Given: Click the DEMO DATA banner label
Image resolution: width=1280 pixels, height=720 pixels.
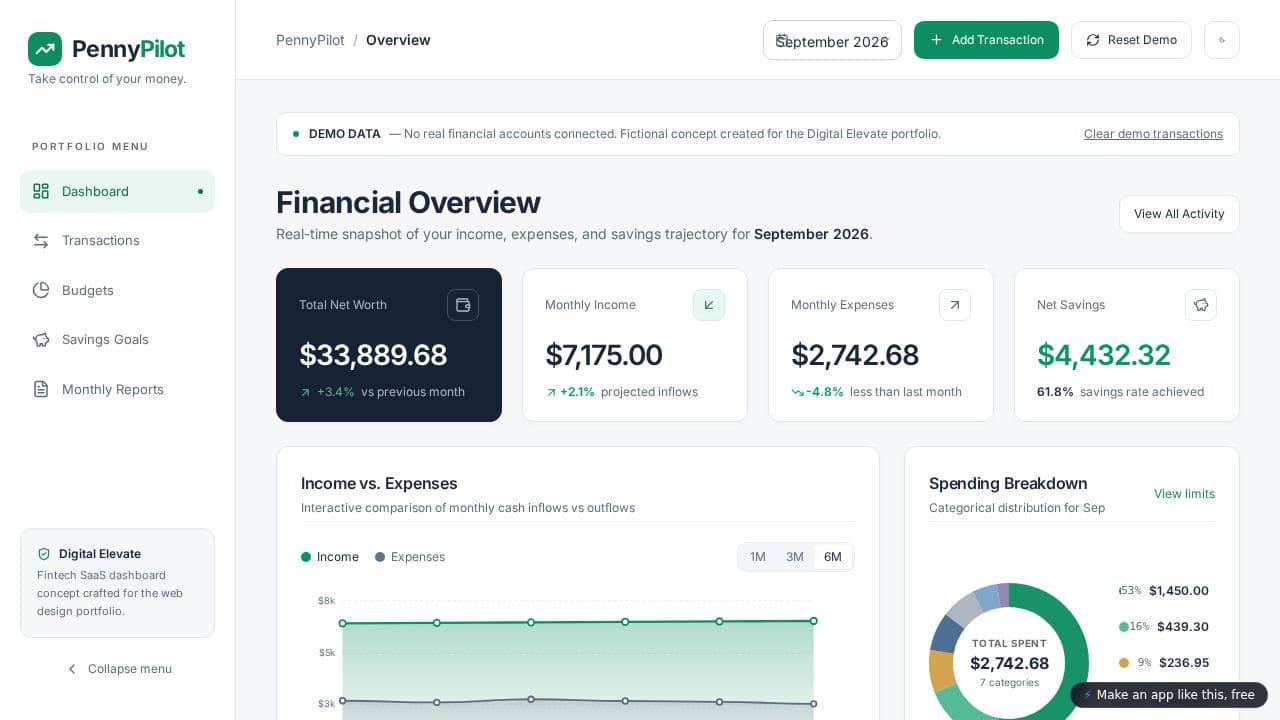Looking at the screenshot, I should coord(345,134).
